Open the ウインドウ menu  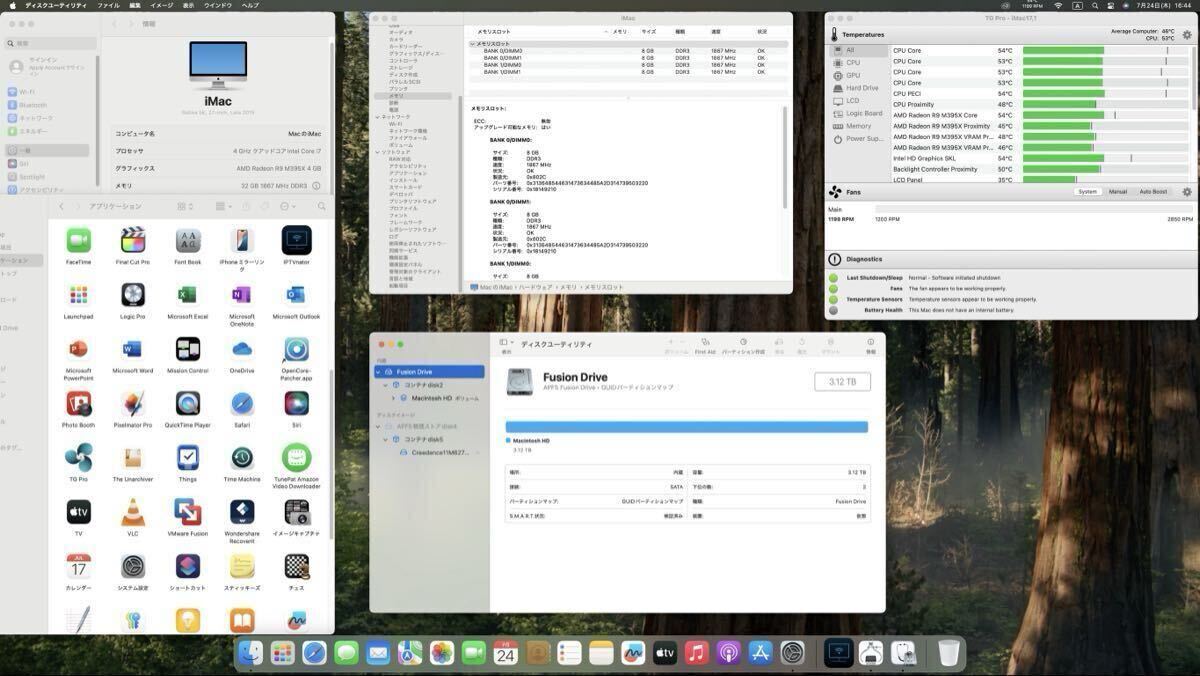pos(218,5)
